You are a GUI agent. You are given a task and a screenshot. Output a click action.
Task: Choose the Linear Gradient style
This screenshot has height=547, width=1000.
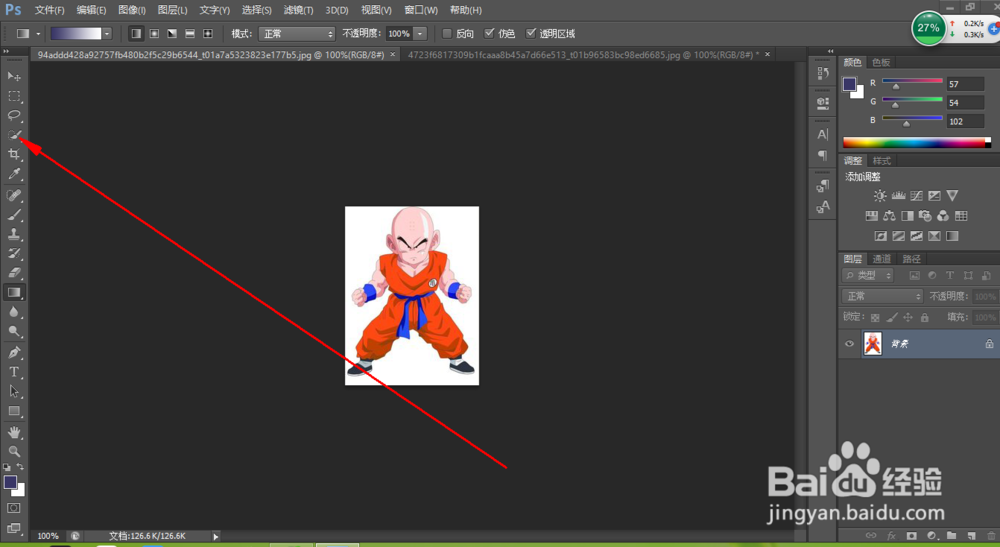pos(136,34)
